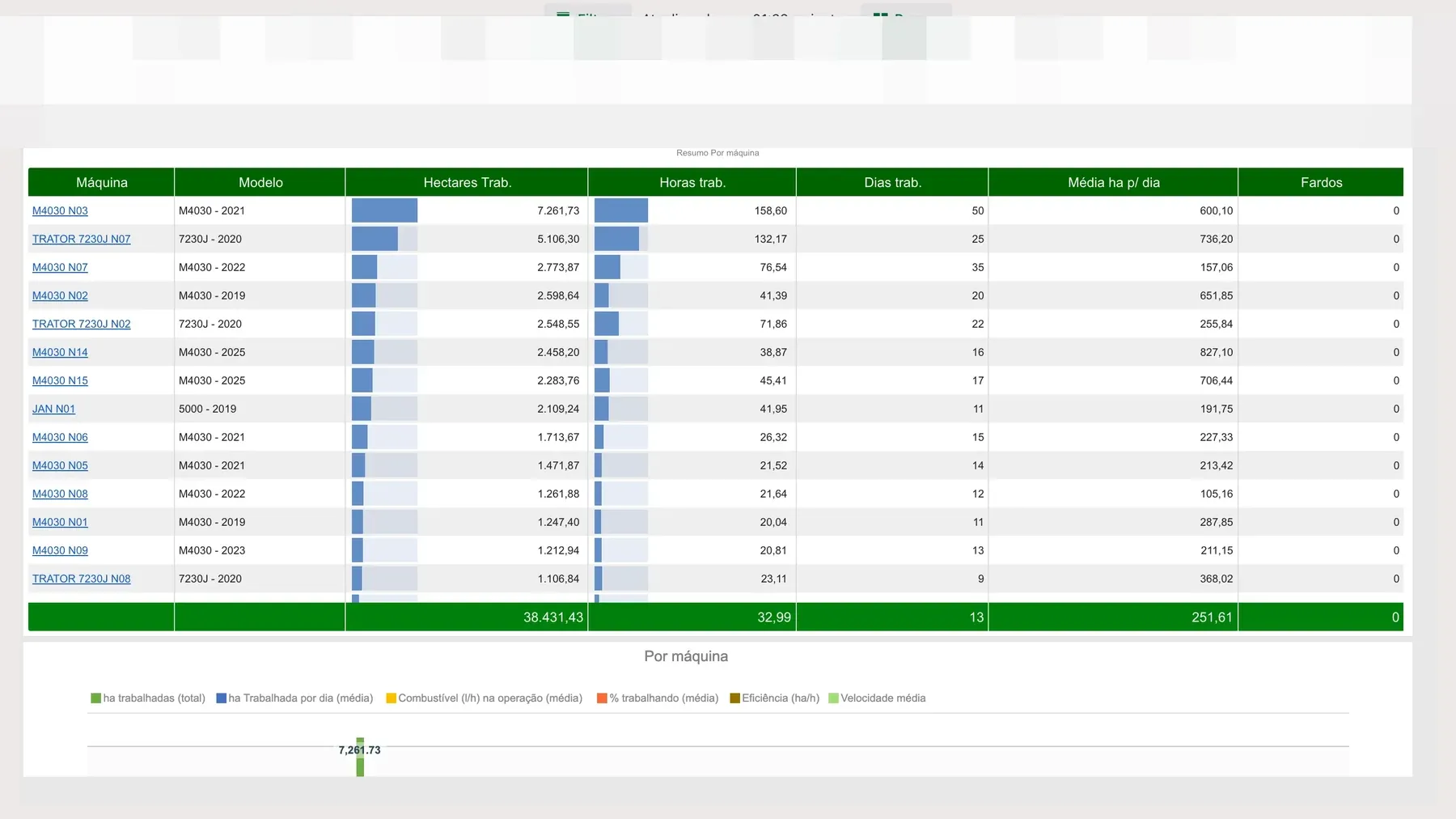
Task: Click the 'Por máquina' chart title
Action: [686, 656]
